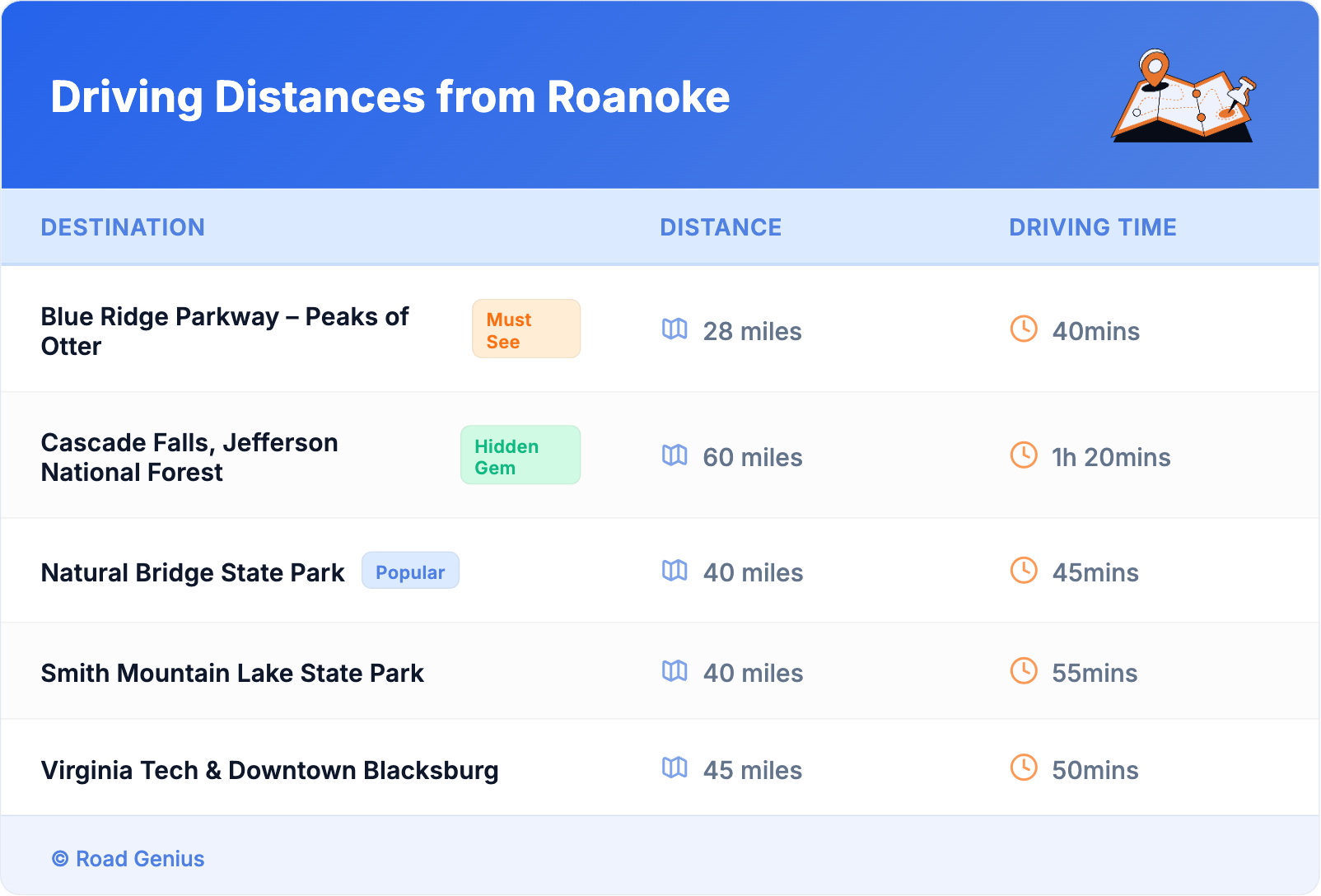1321x896 pixels.
Task: Click the clock icon beside 50mins
Action: (1024, 768)
